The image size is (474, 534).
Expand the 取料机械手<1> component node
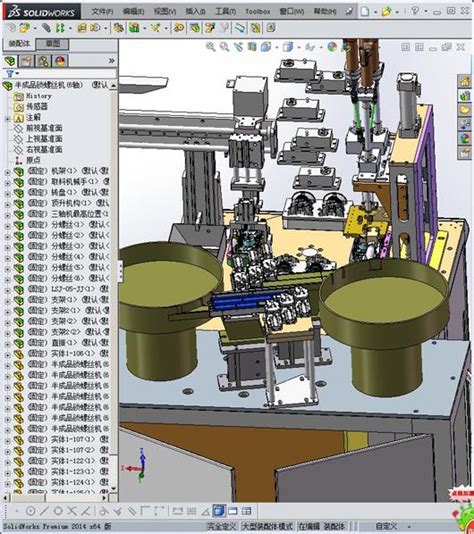click(x=7, y=183)
